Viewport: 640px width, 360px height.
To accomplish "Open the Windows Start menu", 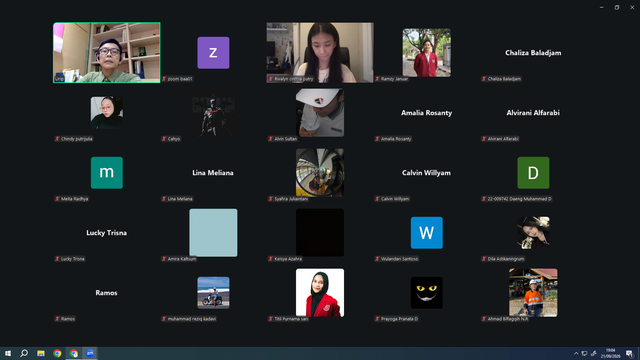I will coord(8,353).
